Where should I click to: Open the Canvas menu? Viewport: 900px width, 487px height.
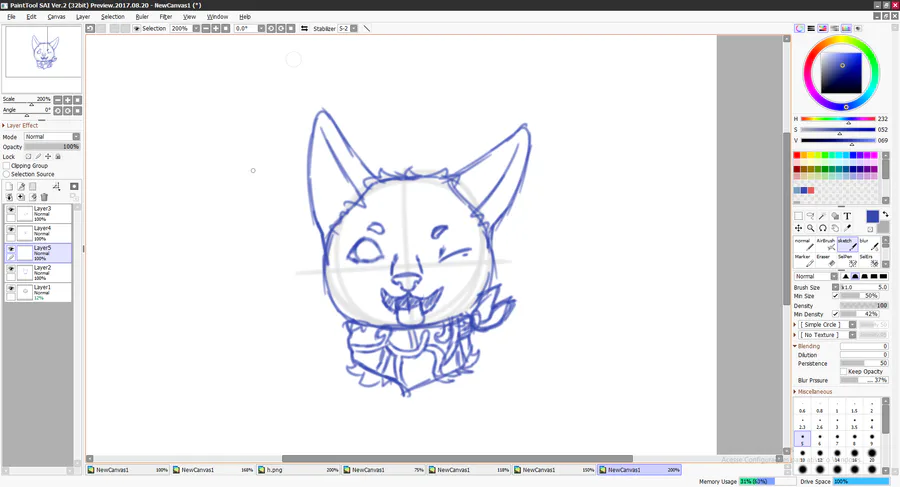tap(56, 17)
